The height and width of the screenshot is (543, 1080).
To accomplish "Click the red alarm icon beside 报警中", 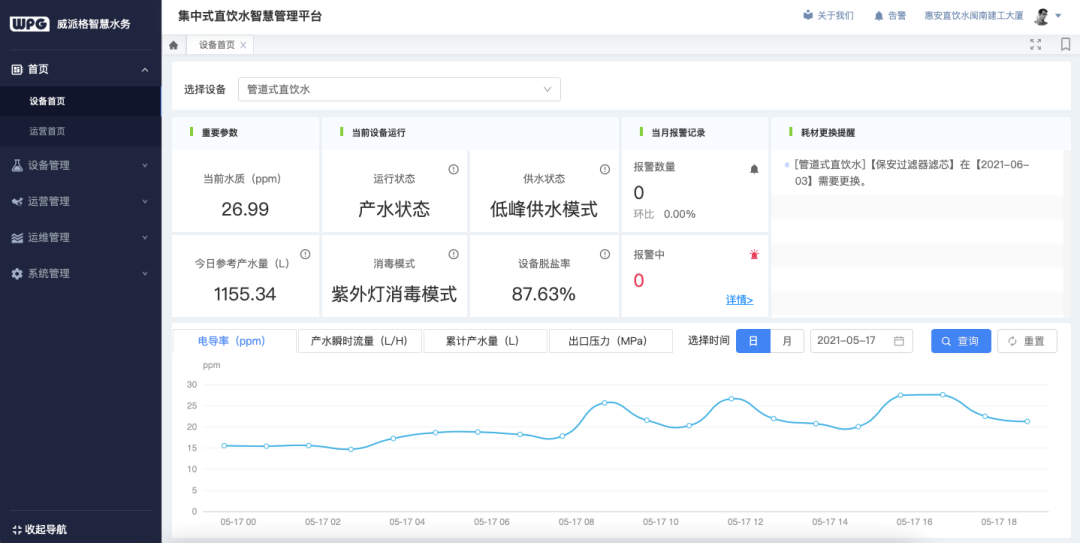I will 754,255.
